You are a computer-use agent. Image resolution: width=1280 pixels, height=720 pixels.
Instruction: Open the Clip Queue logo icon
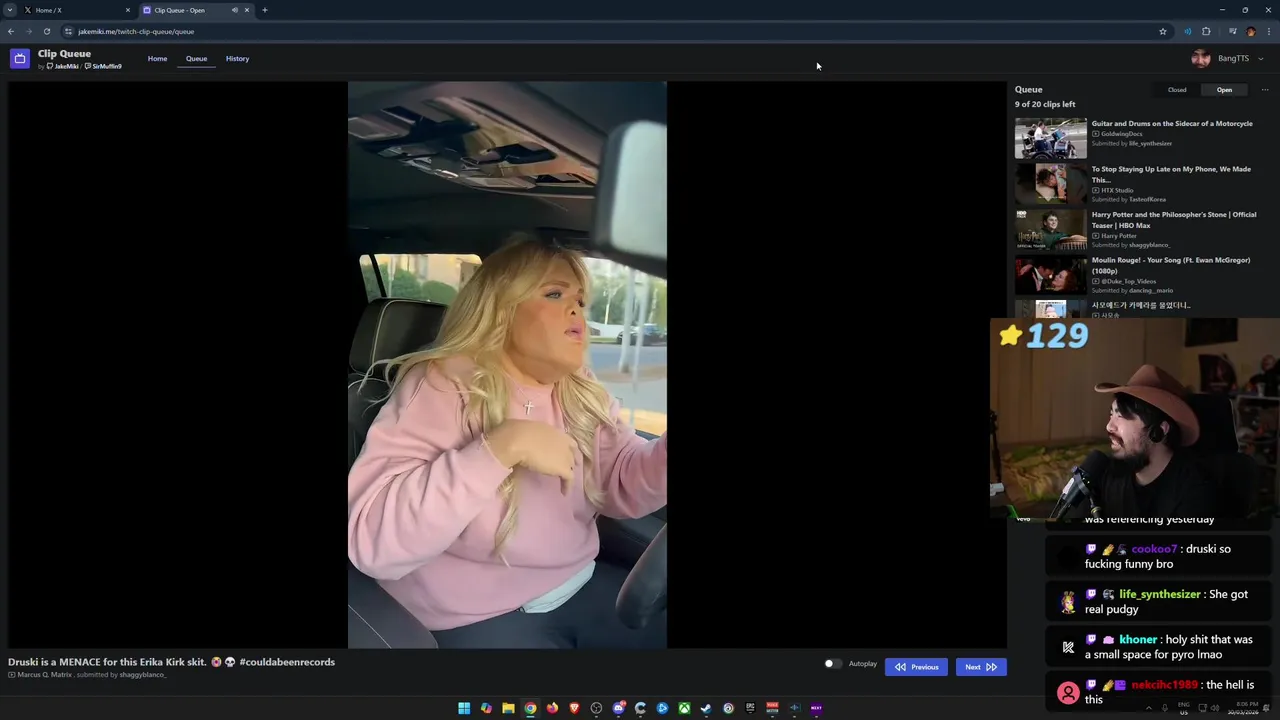(x=19, y=59)
